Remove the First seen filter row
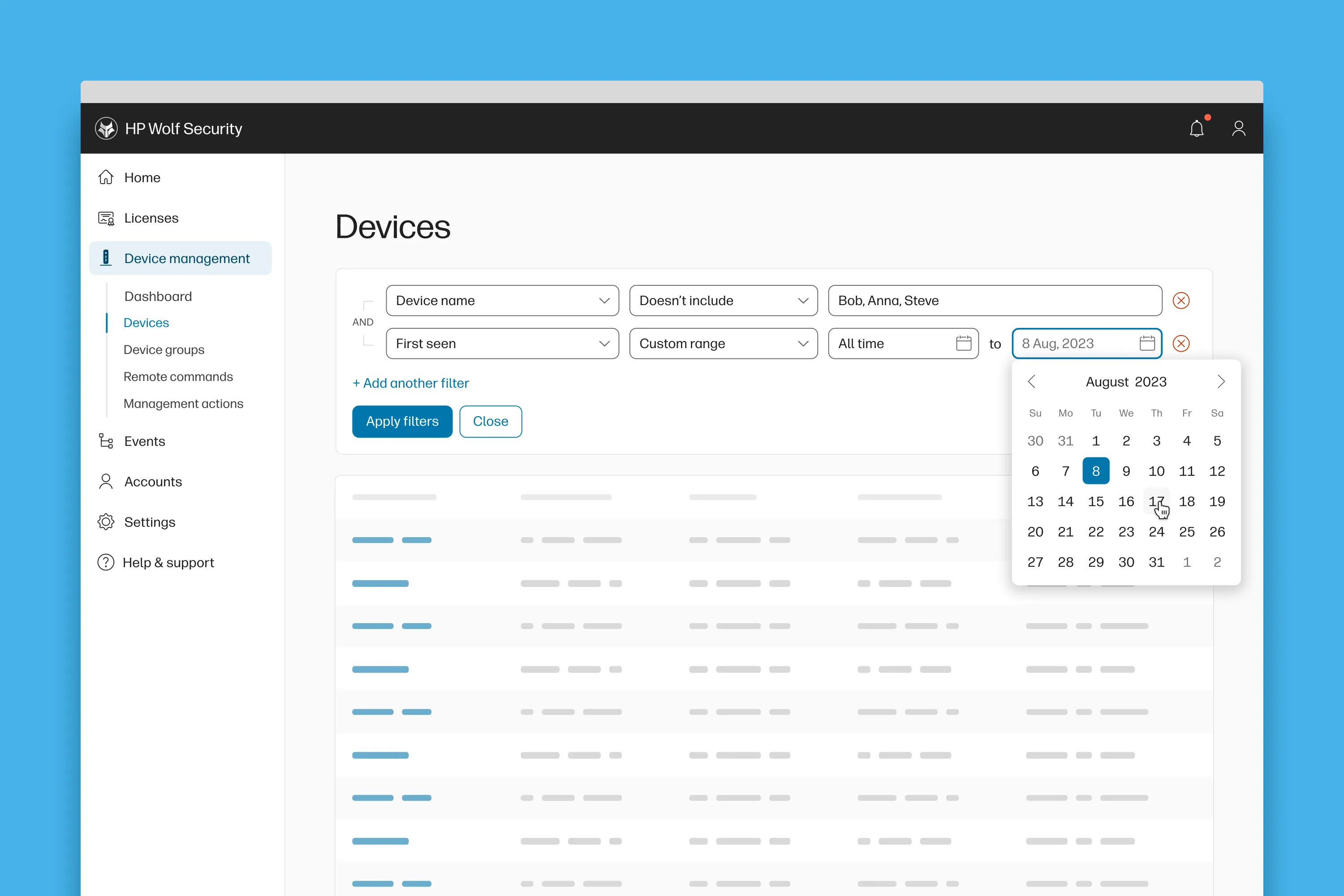 point(1181,344)
